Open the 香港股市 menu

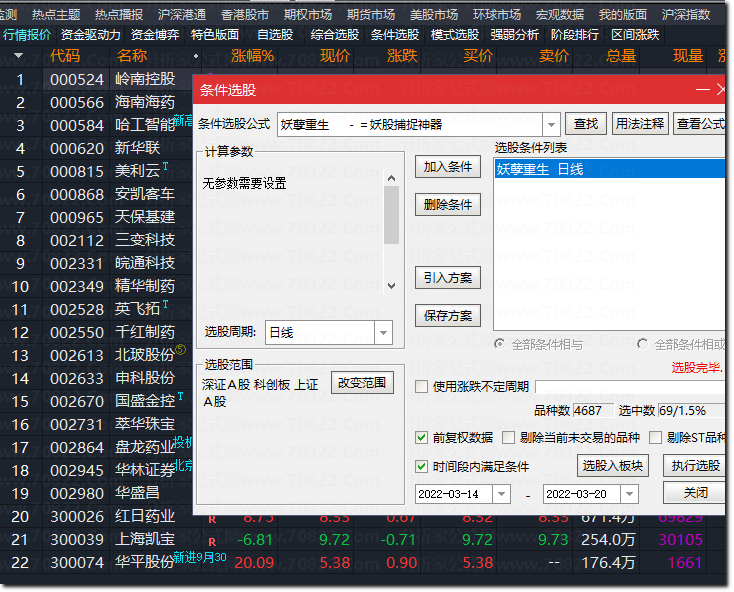coord(245,15)
